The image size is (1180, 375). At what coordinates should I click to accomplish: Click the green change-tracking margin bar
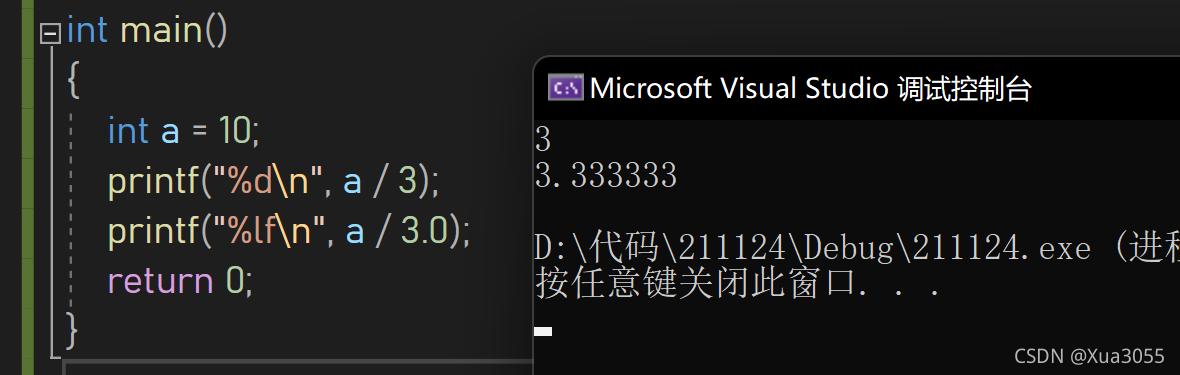tap(29, 188)
